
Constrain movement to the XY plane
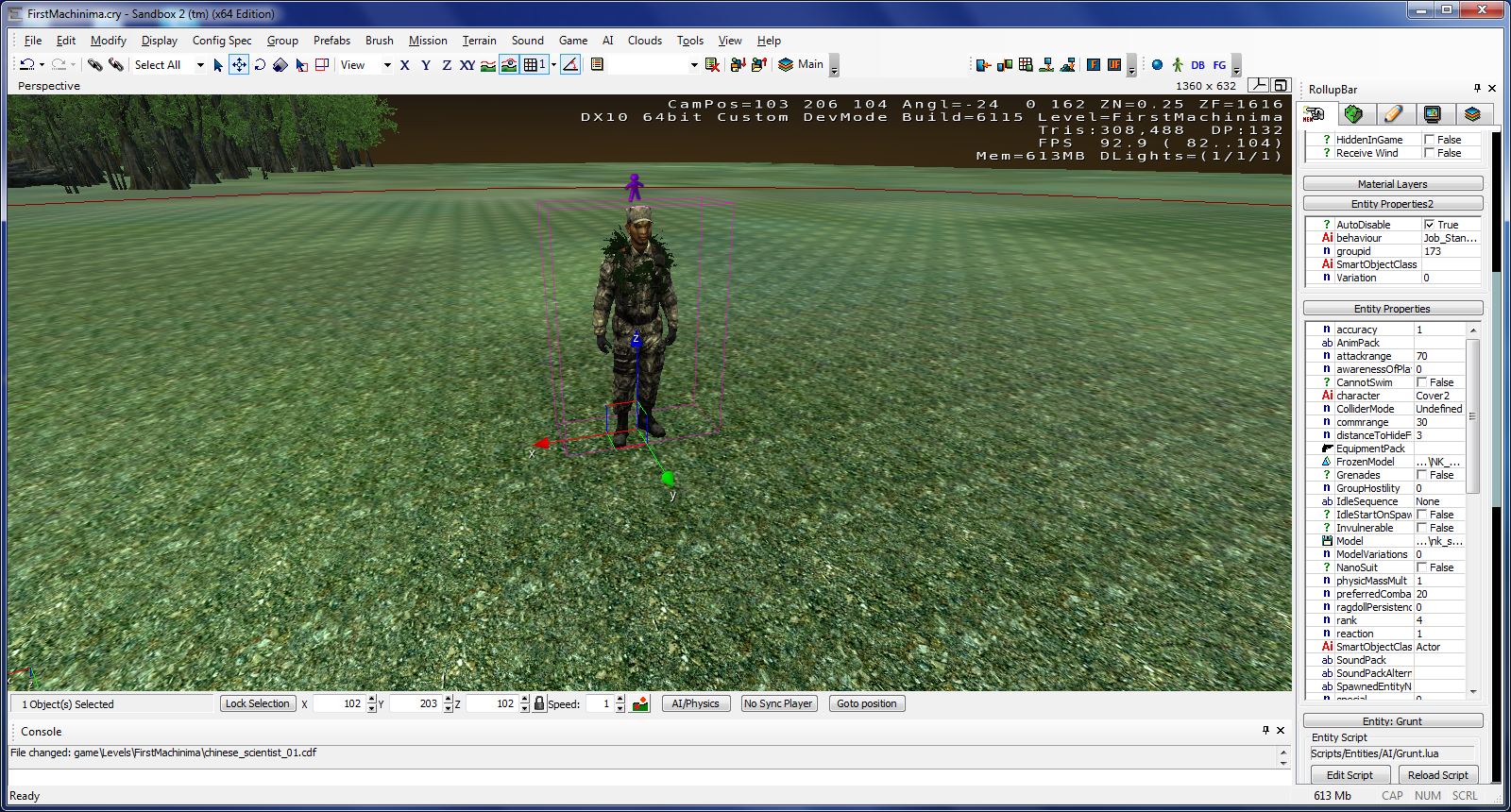(x=467, y=65)
